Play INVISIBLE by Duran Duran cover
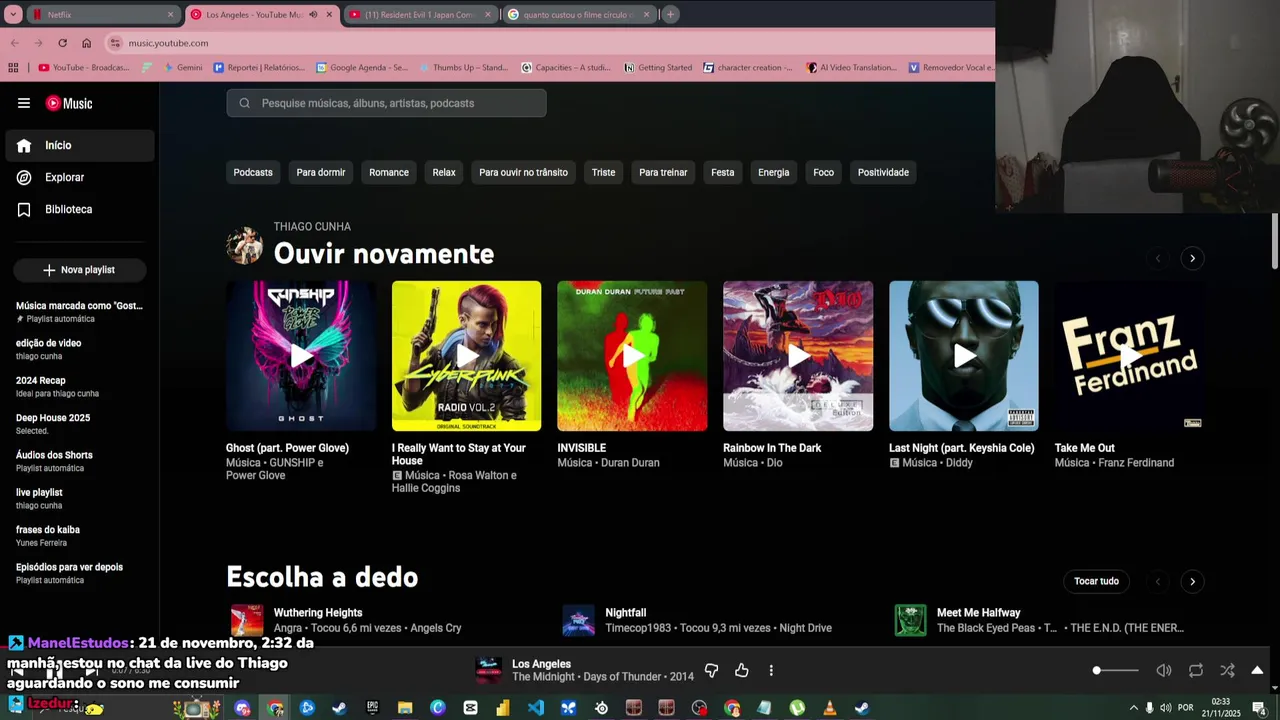 click(632, 356)
